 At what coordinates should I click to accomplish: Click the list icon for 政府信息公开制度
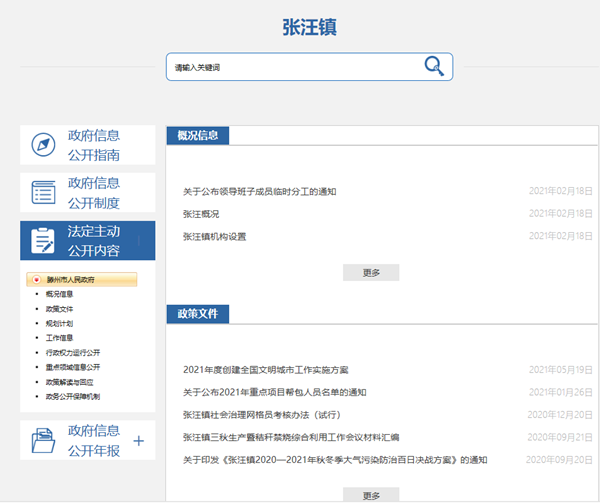point(43,192)
